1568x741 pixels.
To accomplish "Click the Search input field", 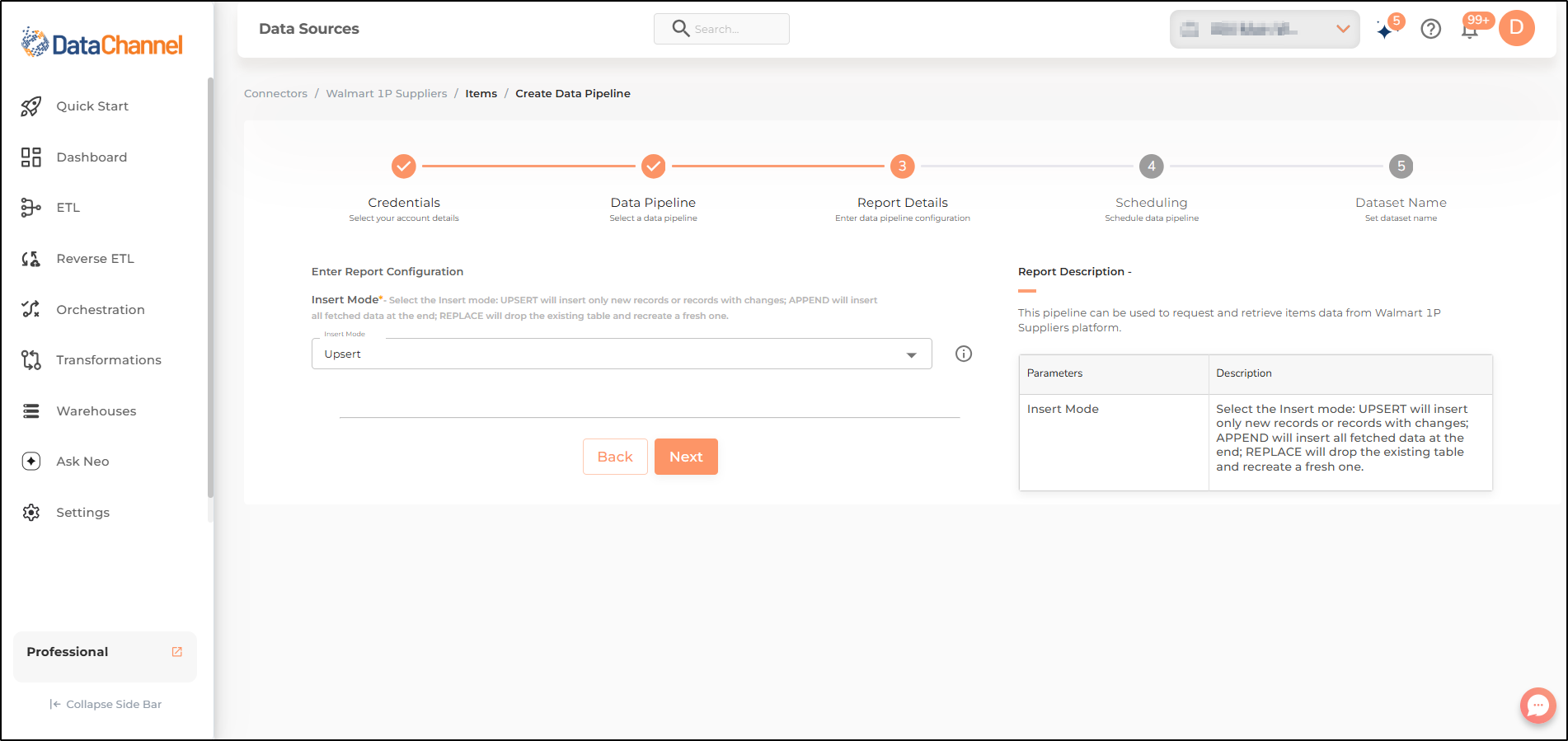I will point(721,29).
